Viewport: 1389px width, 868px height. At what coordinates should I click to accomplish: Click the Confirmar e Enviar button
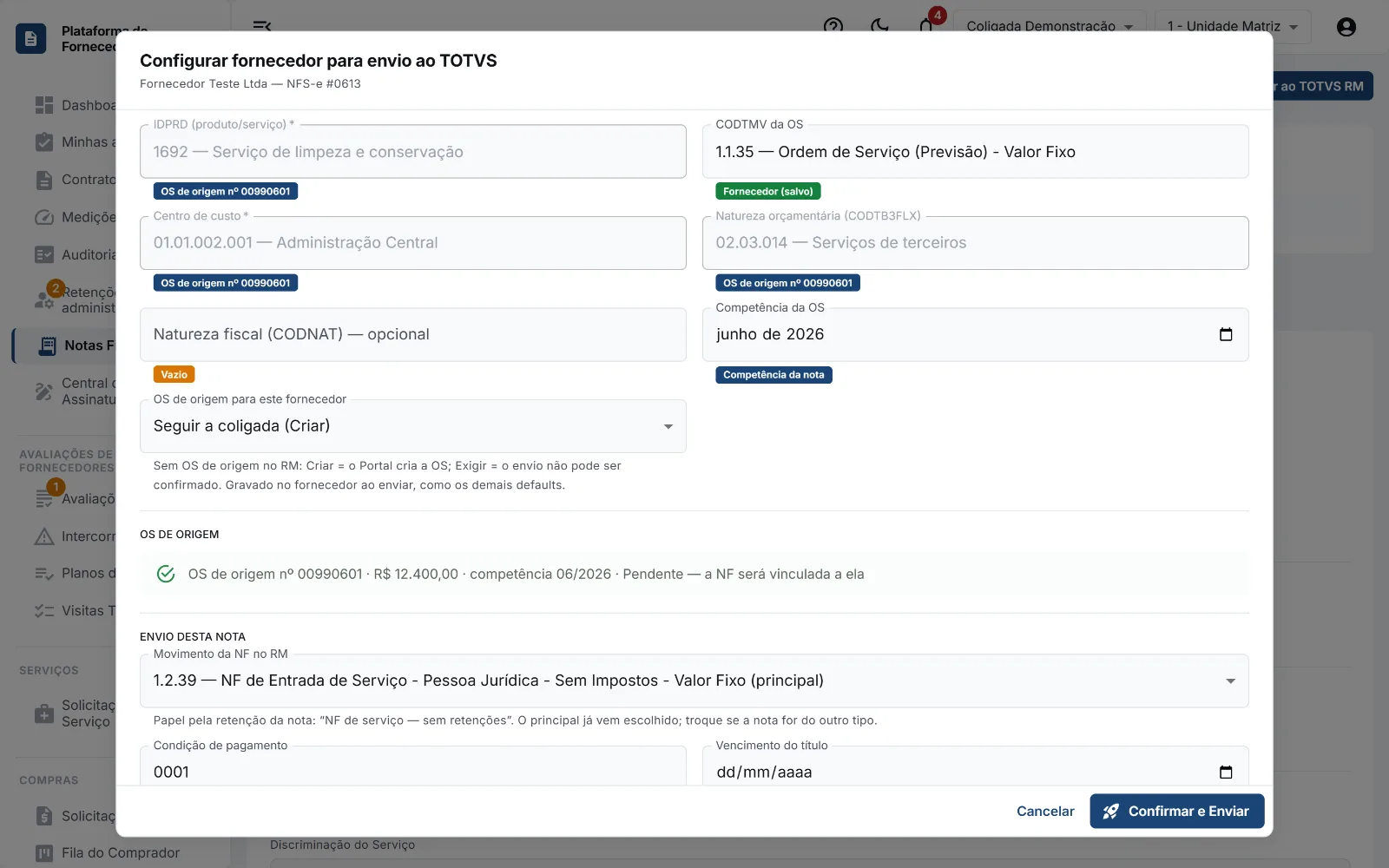click(x=1176, y=811)
